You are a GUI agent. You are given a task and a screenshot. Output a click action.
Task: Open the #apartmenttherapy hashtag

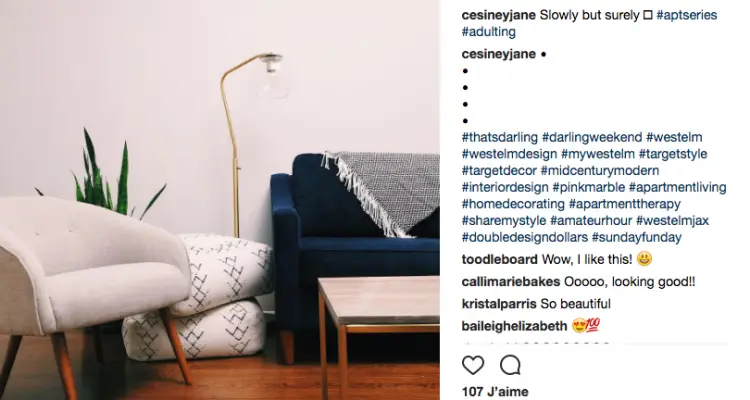coord(625,204)
